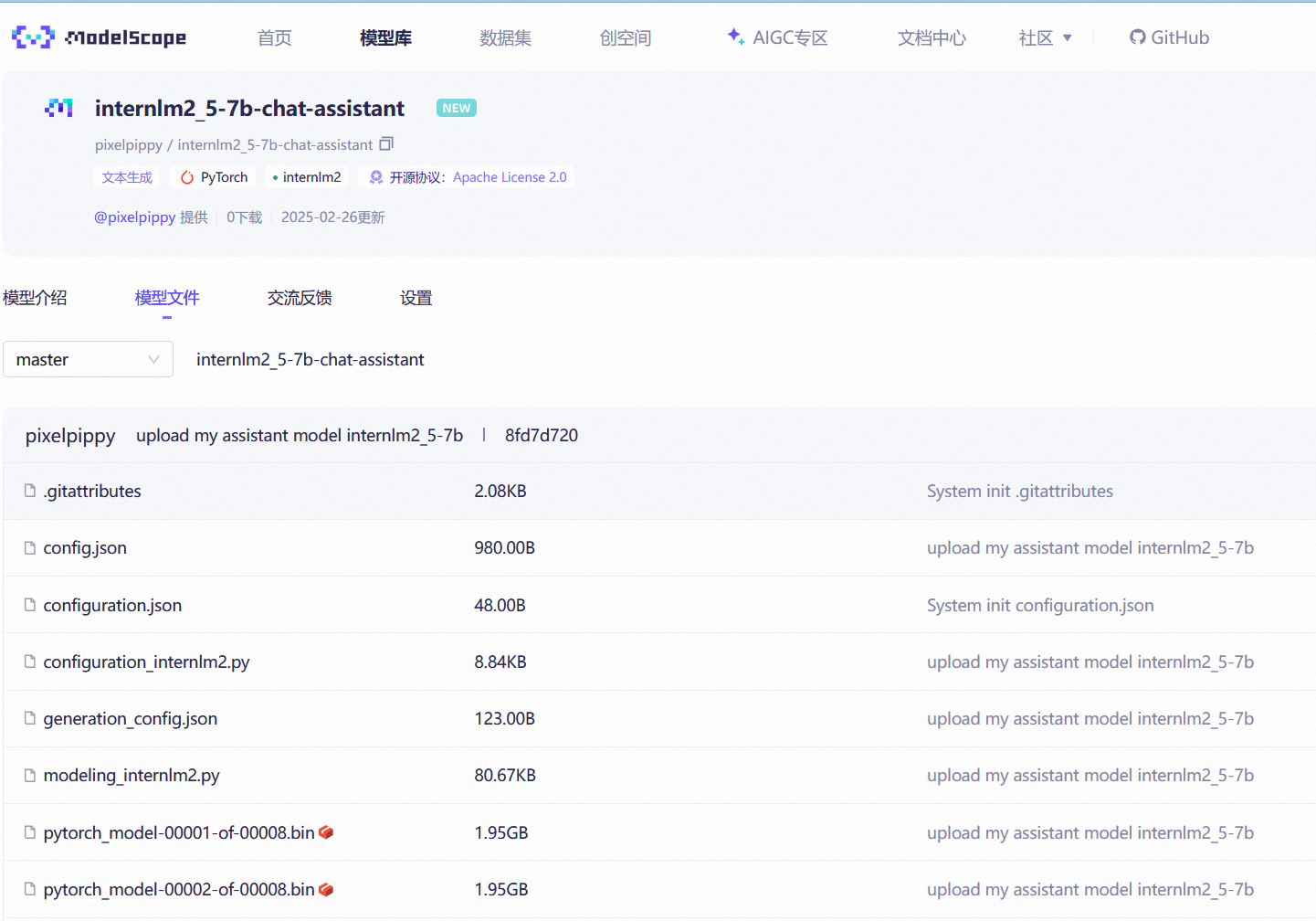Open the GitHub link in navigation
Viewport: 1316px width, 921px height.
(1169, 37)
